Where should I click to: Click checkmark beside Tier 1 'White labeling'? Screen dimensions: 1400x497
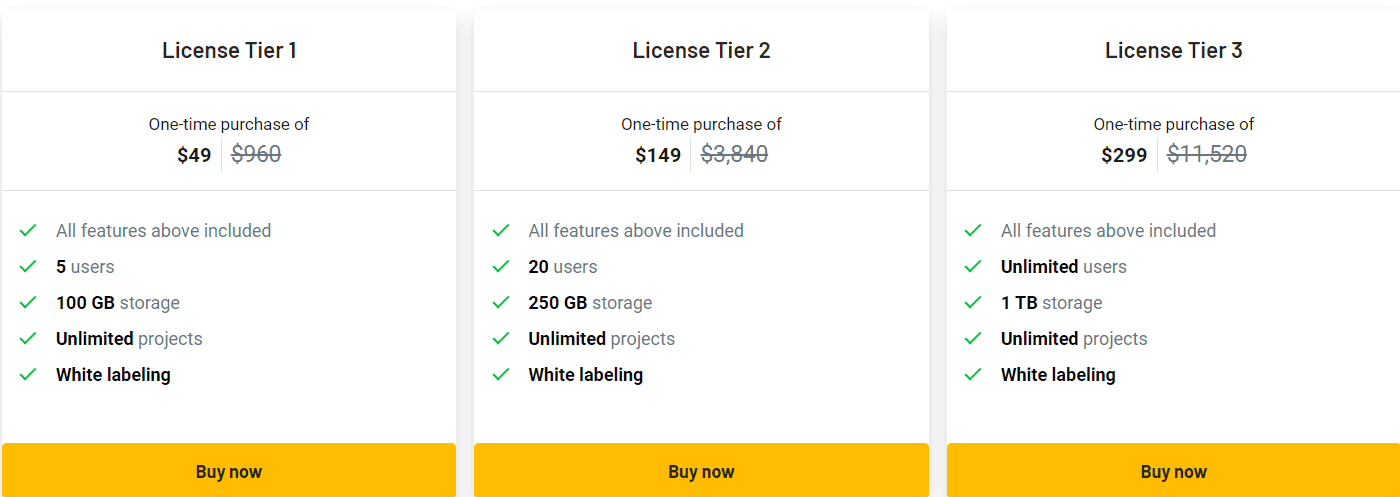28,375
